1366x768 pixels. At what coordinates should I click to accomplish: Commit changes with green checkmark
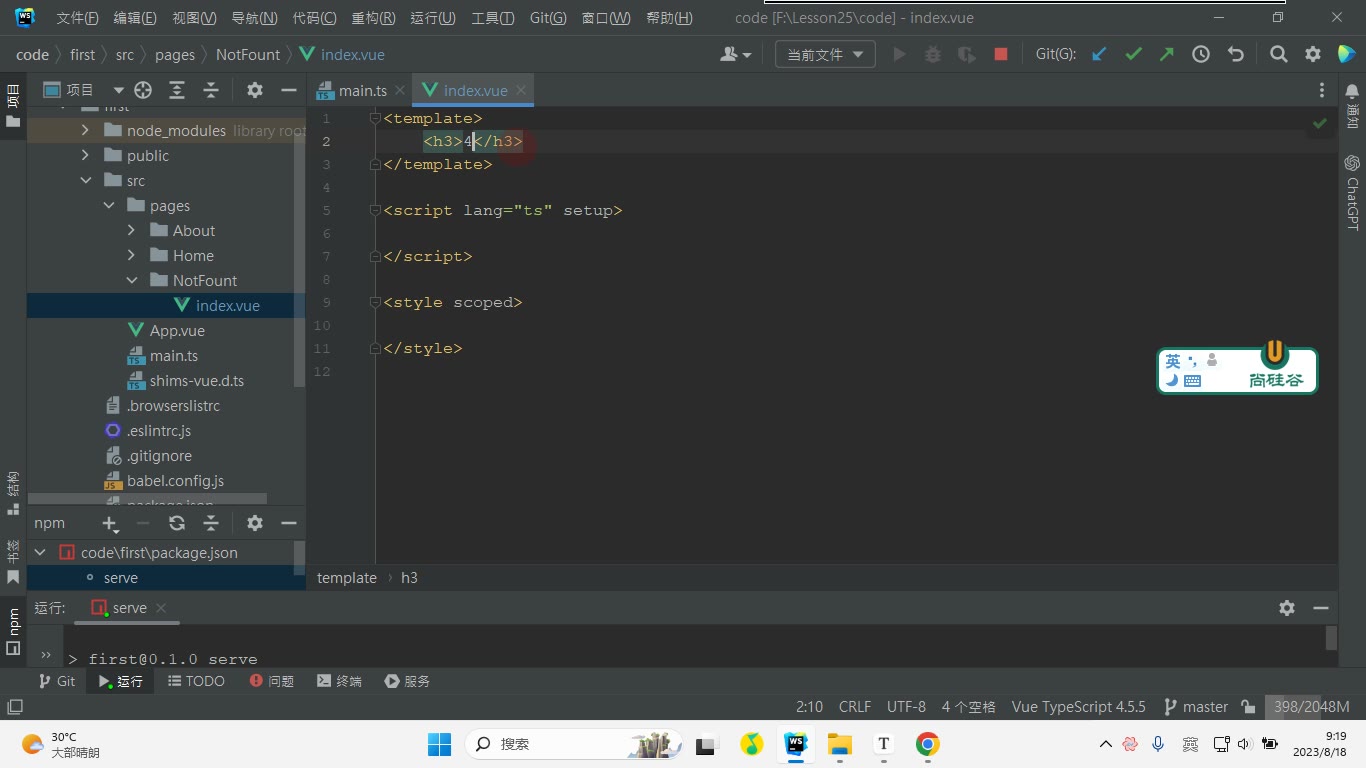[1133, 55]
